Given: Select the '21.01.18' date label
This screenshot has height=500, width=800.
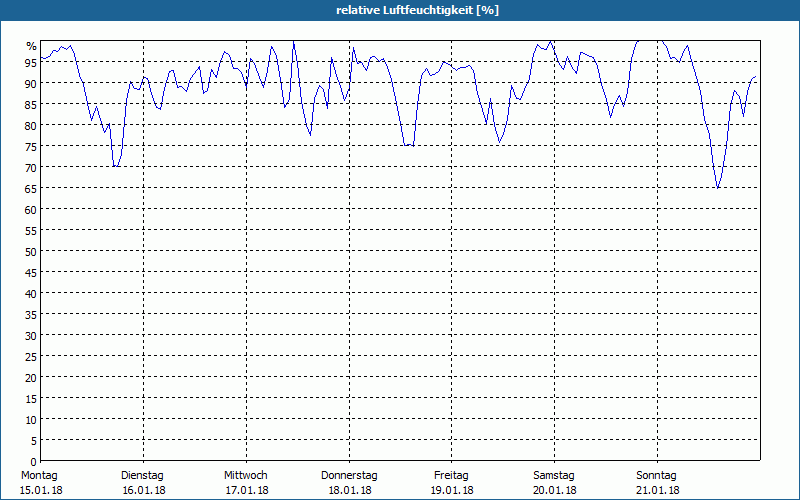Looking at the screenshot, I should 658,490.
